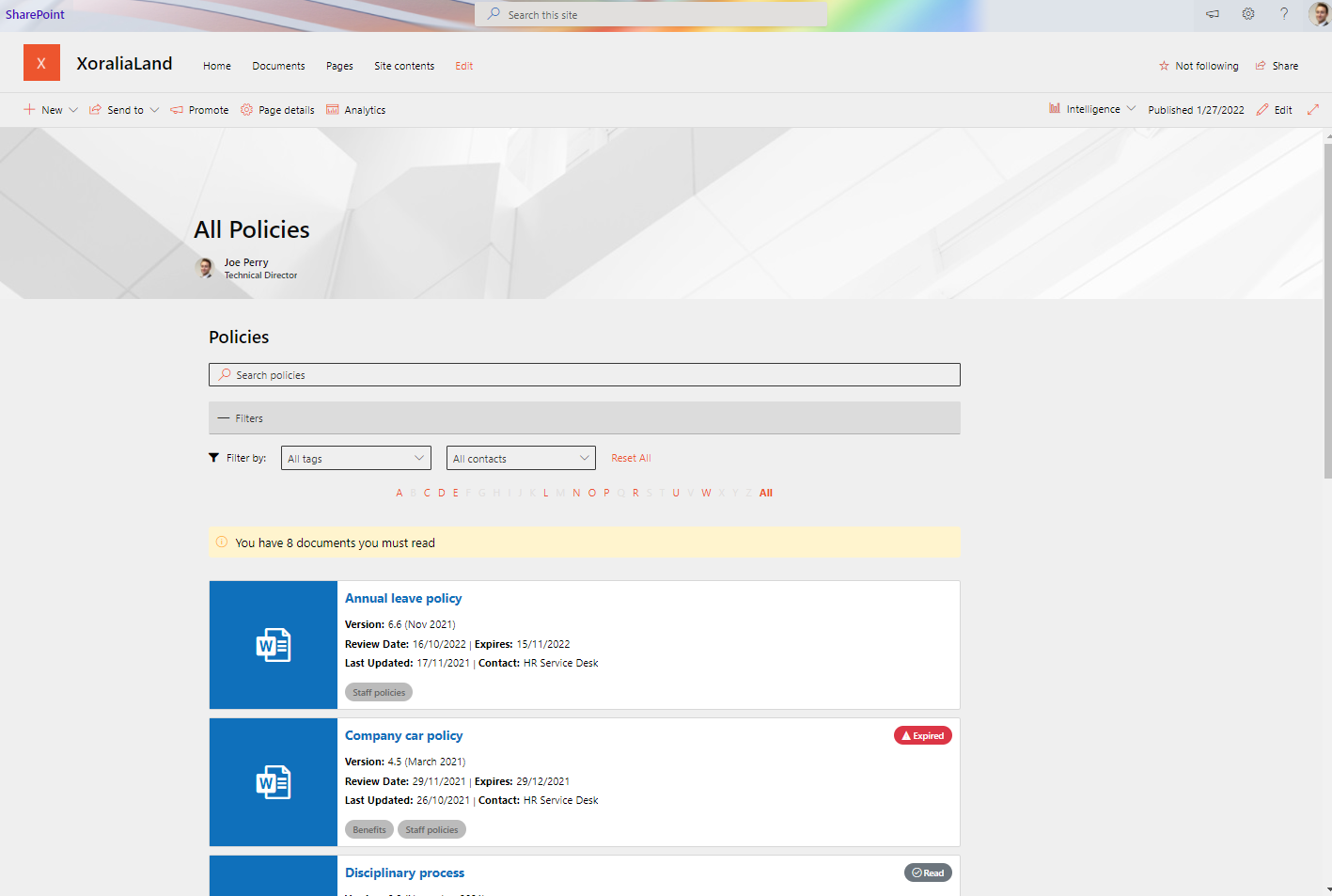Click Benefits tag on Company car policy
Viewport: 1332px width, 896px height.
[x=369, y=829]
